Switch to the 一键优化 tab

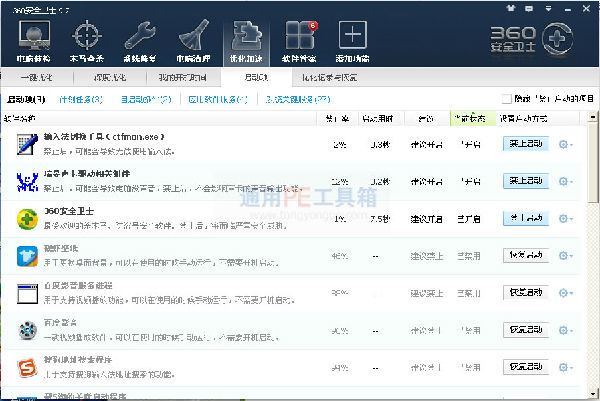37,78
